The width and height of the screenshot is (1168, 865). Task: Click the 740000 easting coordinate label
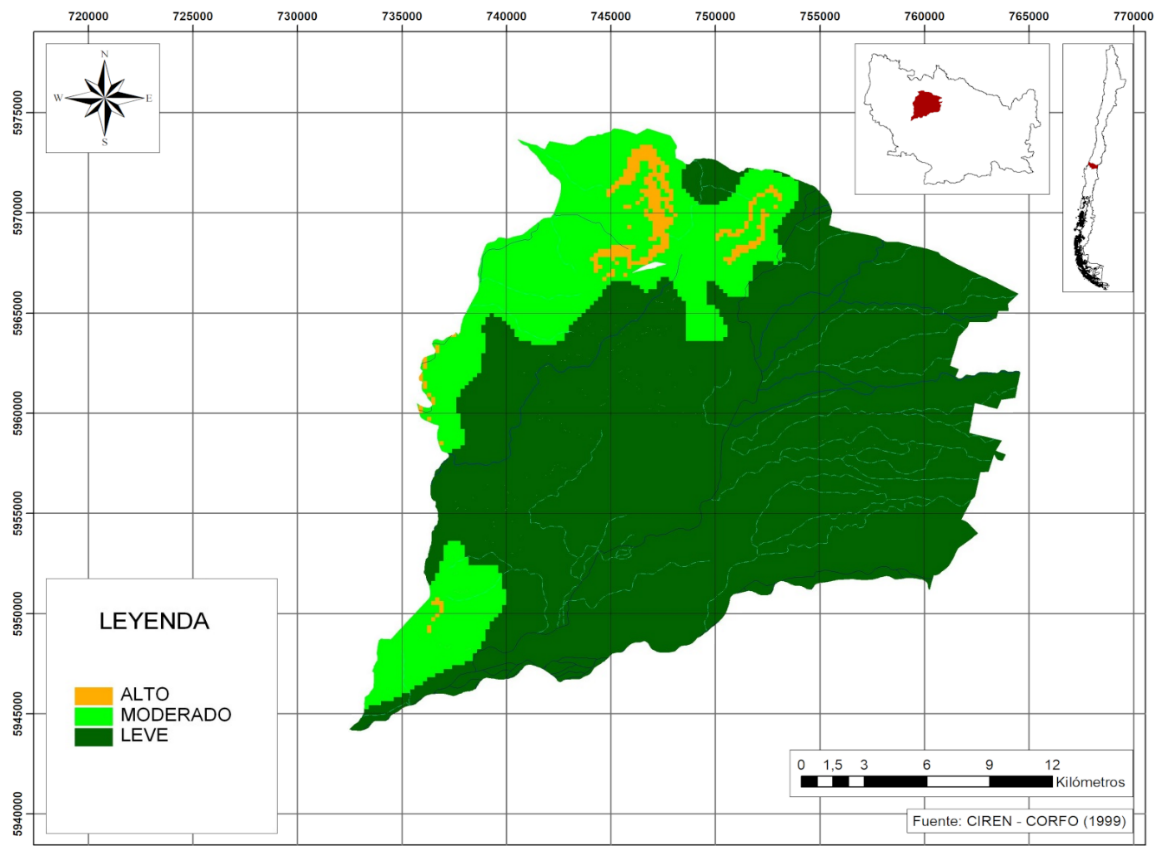pyautogui.click(x=506, y=16)
